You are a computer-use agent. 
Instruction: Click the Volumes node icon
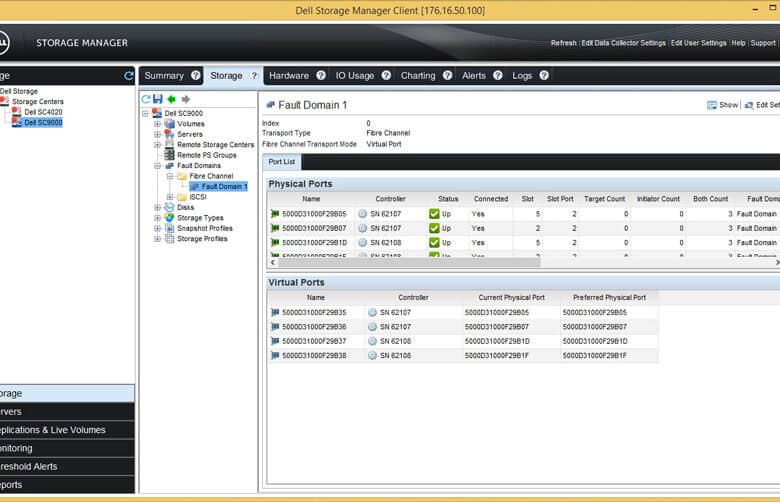coord(170,123)
